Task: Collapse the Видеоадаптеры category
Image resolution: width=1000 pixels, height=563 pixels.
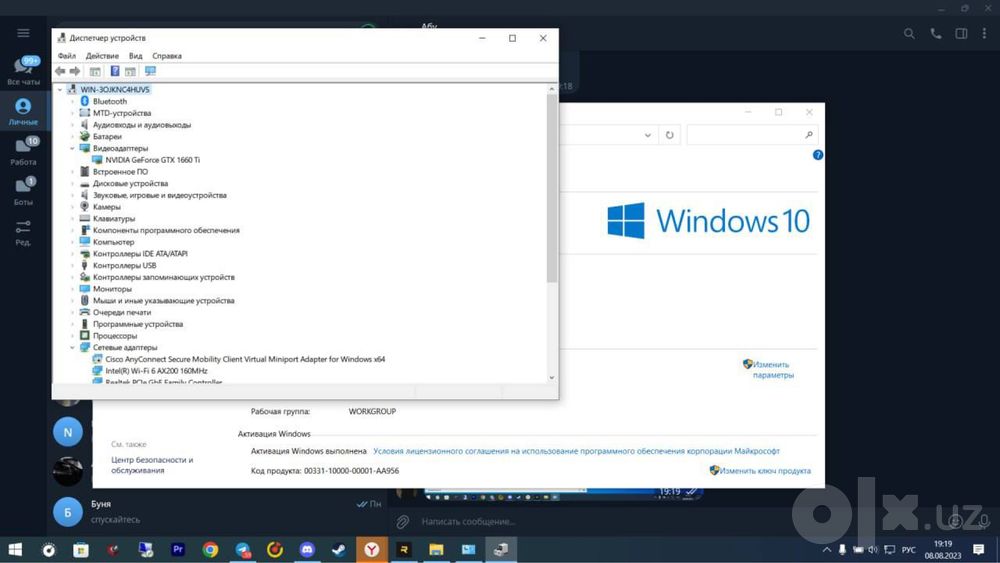Action: [x=73, y=148]
